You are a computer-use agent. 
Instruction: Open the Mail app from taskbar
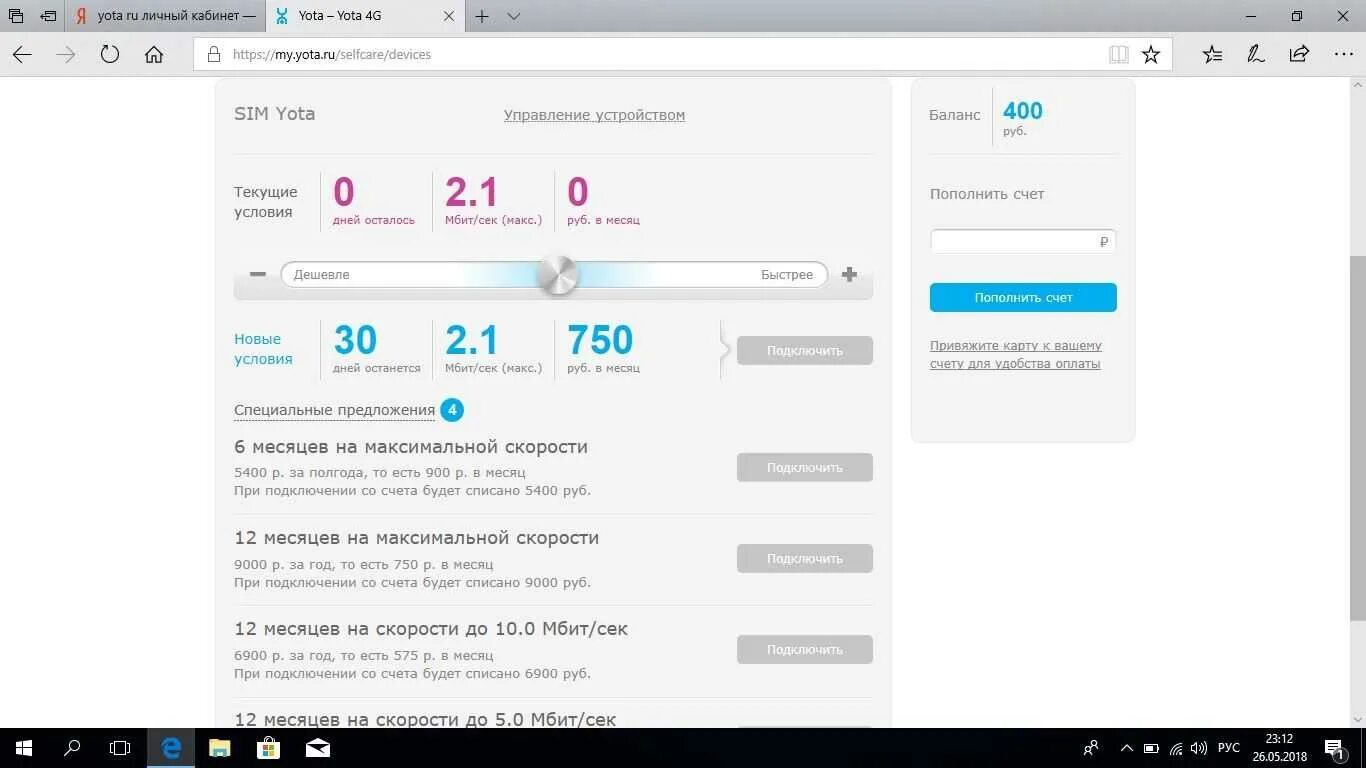[318, 747]
